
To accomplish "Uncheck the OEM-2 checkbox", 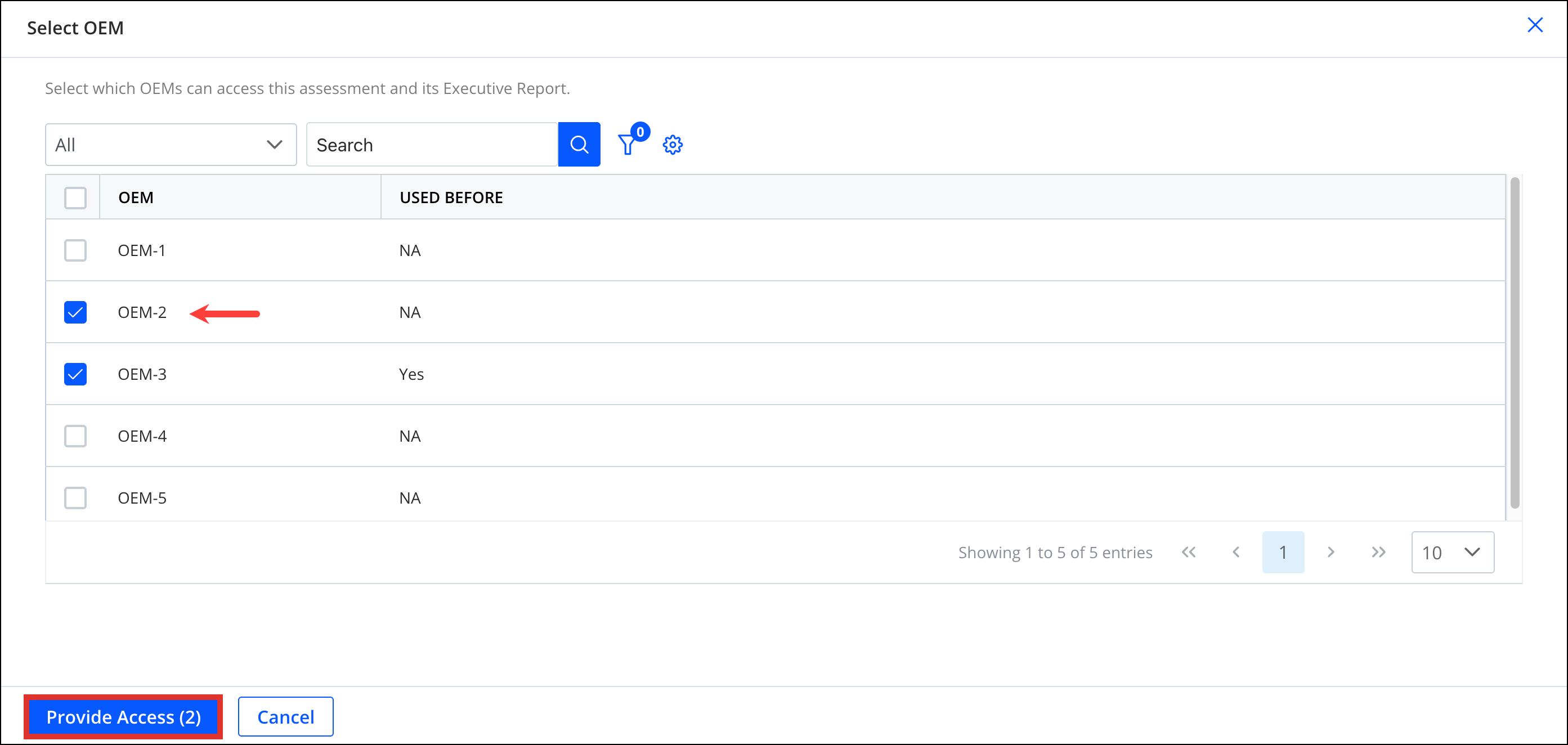I will coord(75,312).
